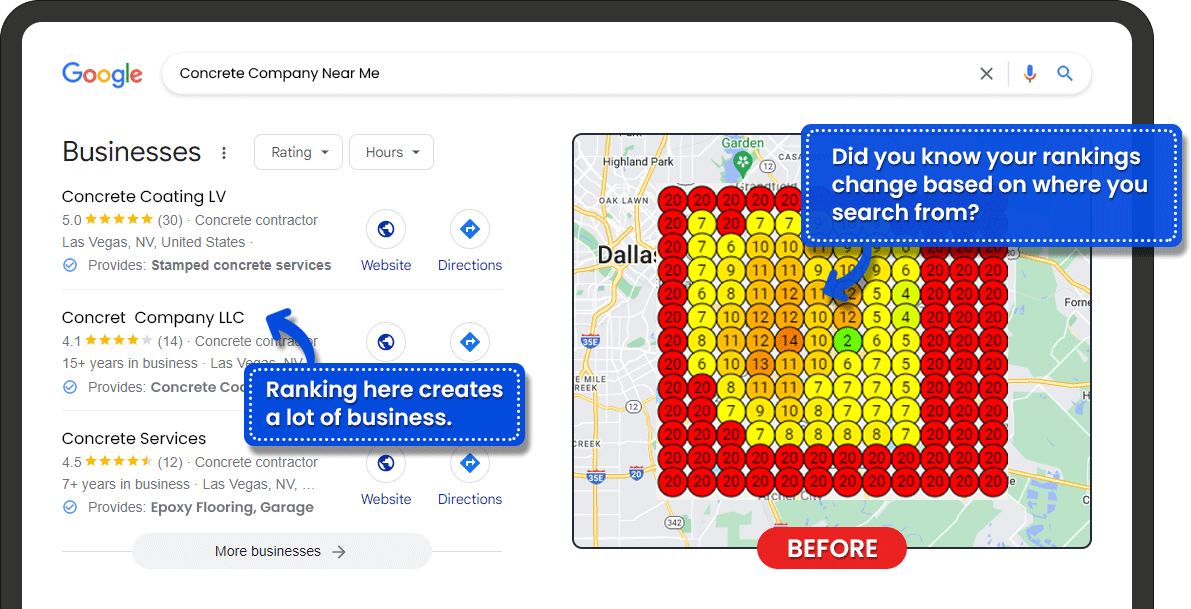Select the green rank 2 map marker
This screenshot has height=609, width=1191.
tap(847, 340)
